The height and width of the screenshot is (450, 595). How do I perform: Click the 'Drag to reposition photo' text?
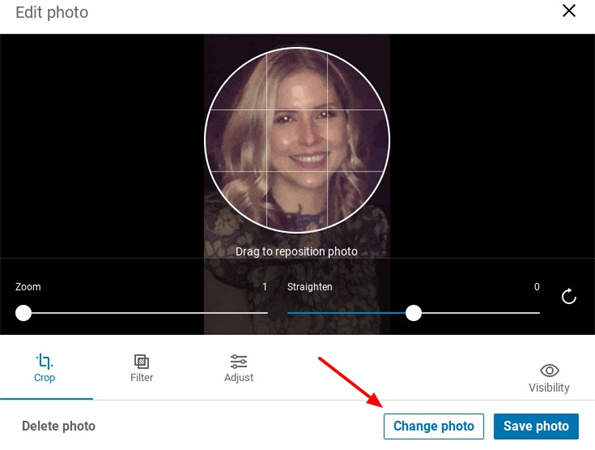pos(296,251)
